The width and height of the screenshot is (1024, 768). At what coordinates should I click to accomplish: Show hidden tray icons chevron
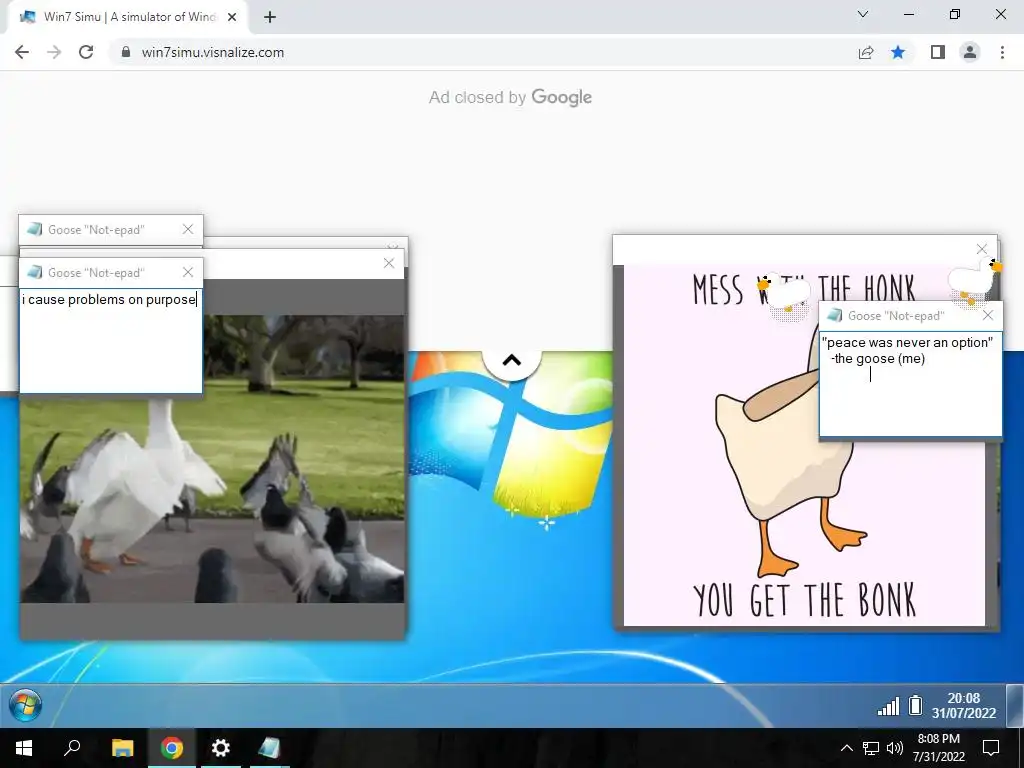846,748
